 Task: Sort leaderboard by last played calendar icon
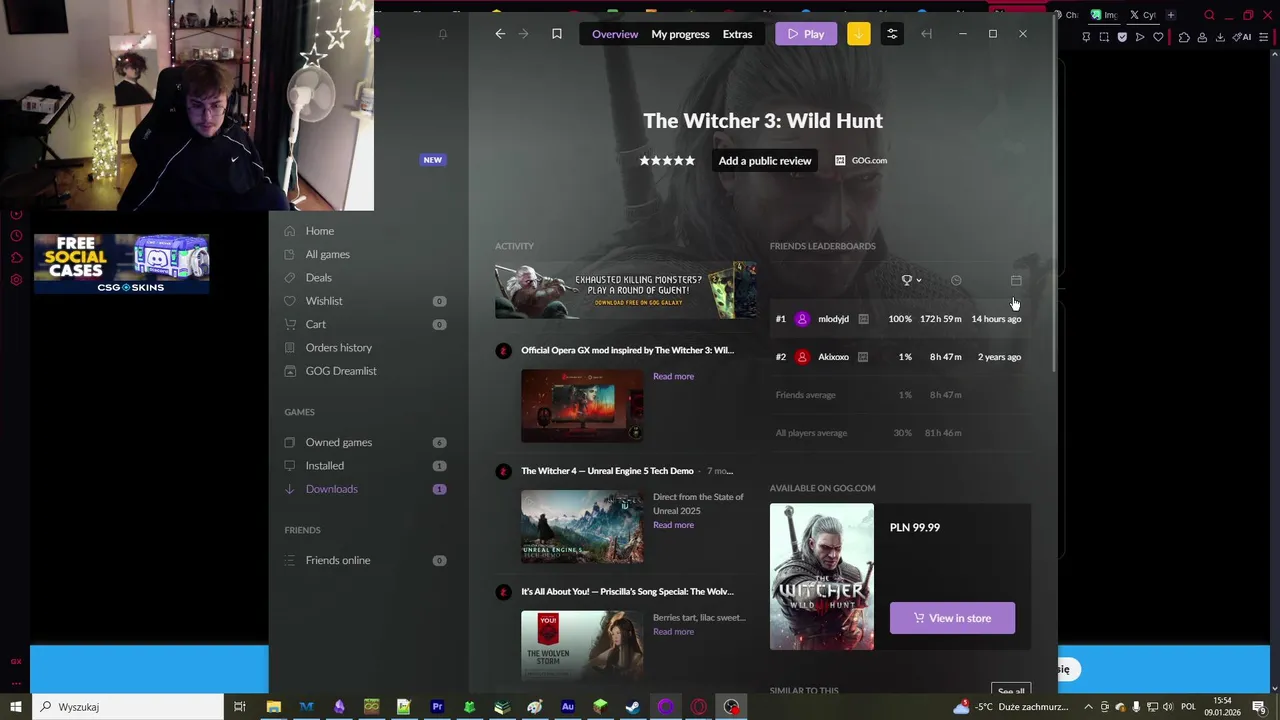[1016, 280]
